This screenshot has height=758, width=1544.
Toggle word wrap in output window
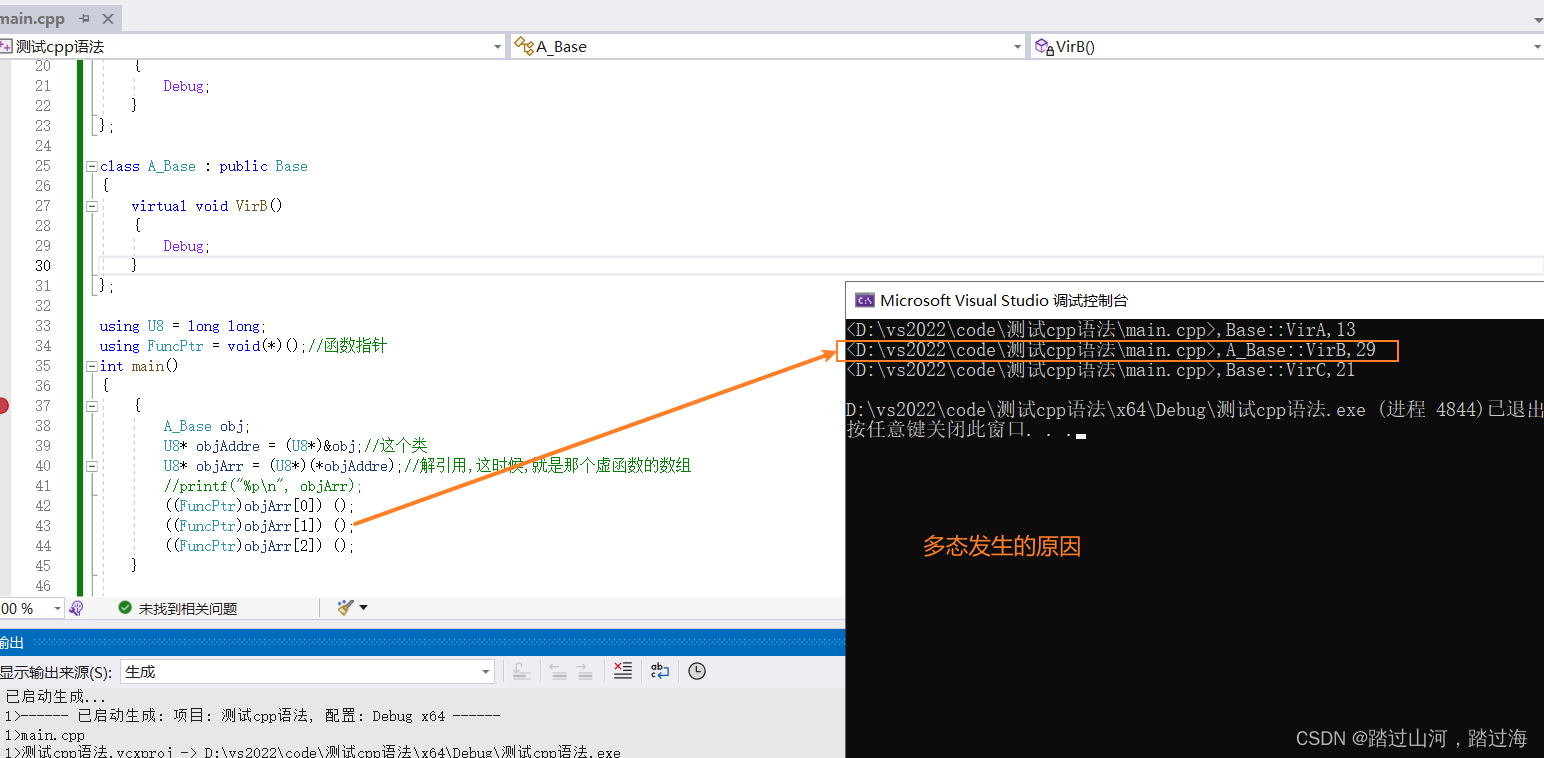click(x=660, y=671)
